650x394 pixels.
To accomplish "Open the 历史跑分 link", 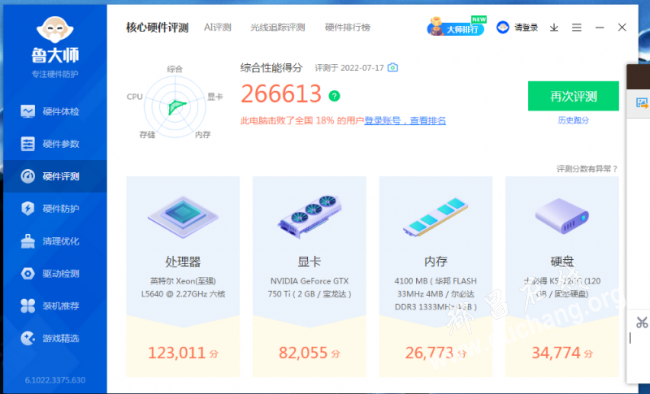I will point(573,120).
